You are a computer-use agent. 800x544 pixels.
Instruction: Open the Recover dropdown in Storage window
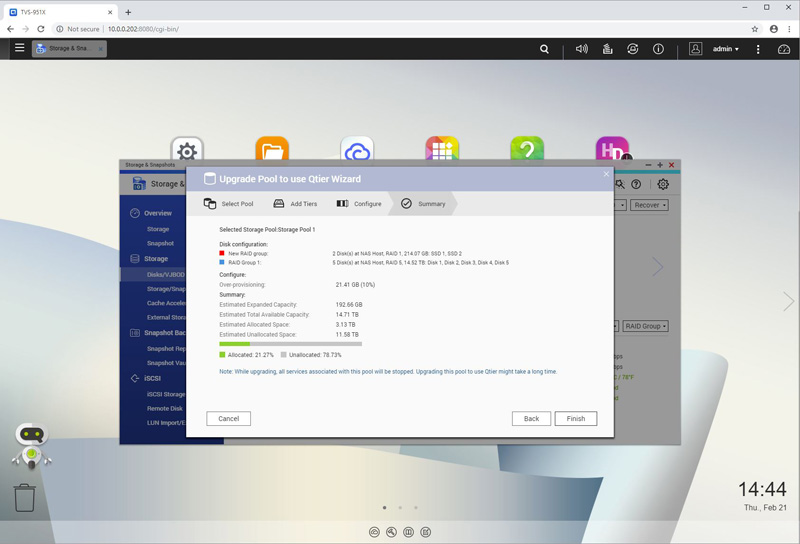649,205
